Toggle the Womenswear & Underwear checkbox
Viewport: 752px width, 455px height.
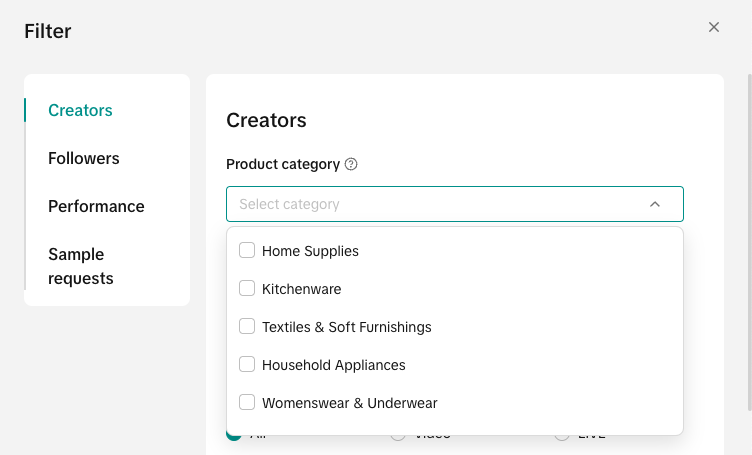coord(247,403)
